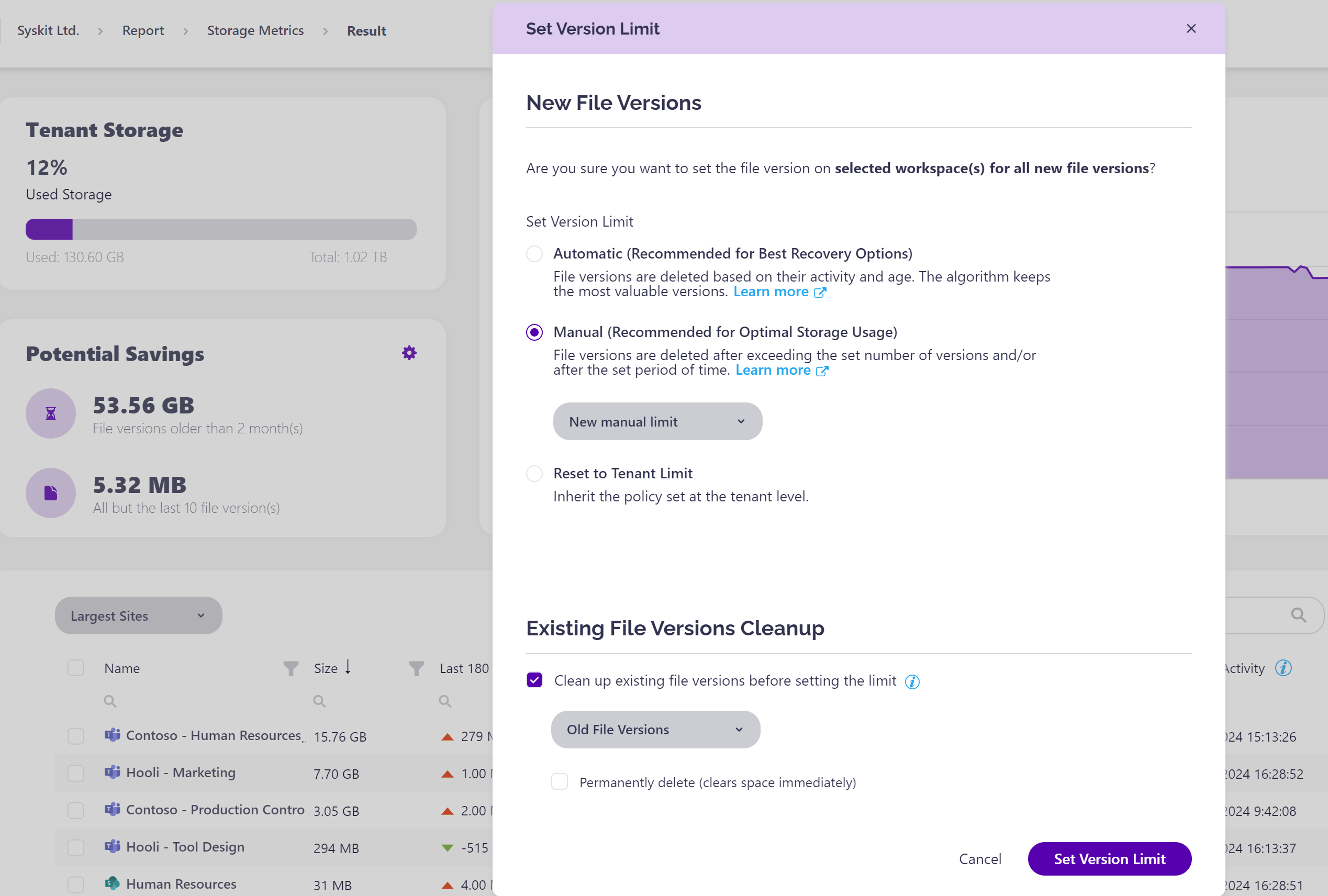
Task: Click 15.76 GB size cell
Action: click(x=340, y=736)
